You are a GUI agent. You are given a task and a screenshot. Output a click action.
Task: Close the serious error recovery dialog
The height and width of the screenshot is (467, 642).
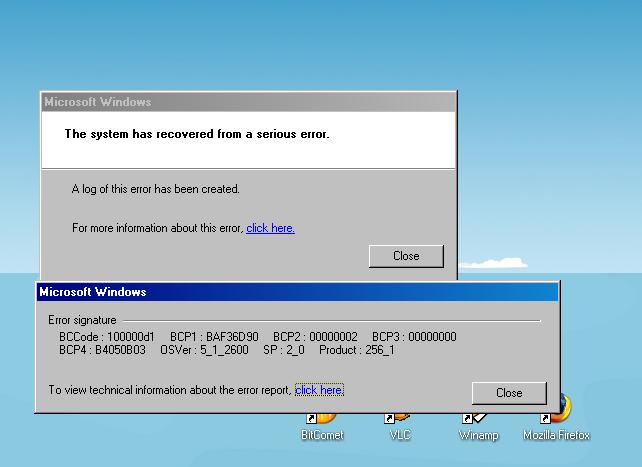click(406, 256)
